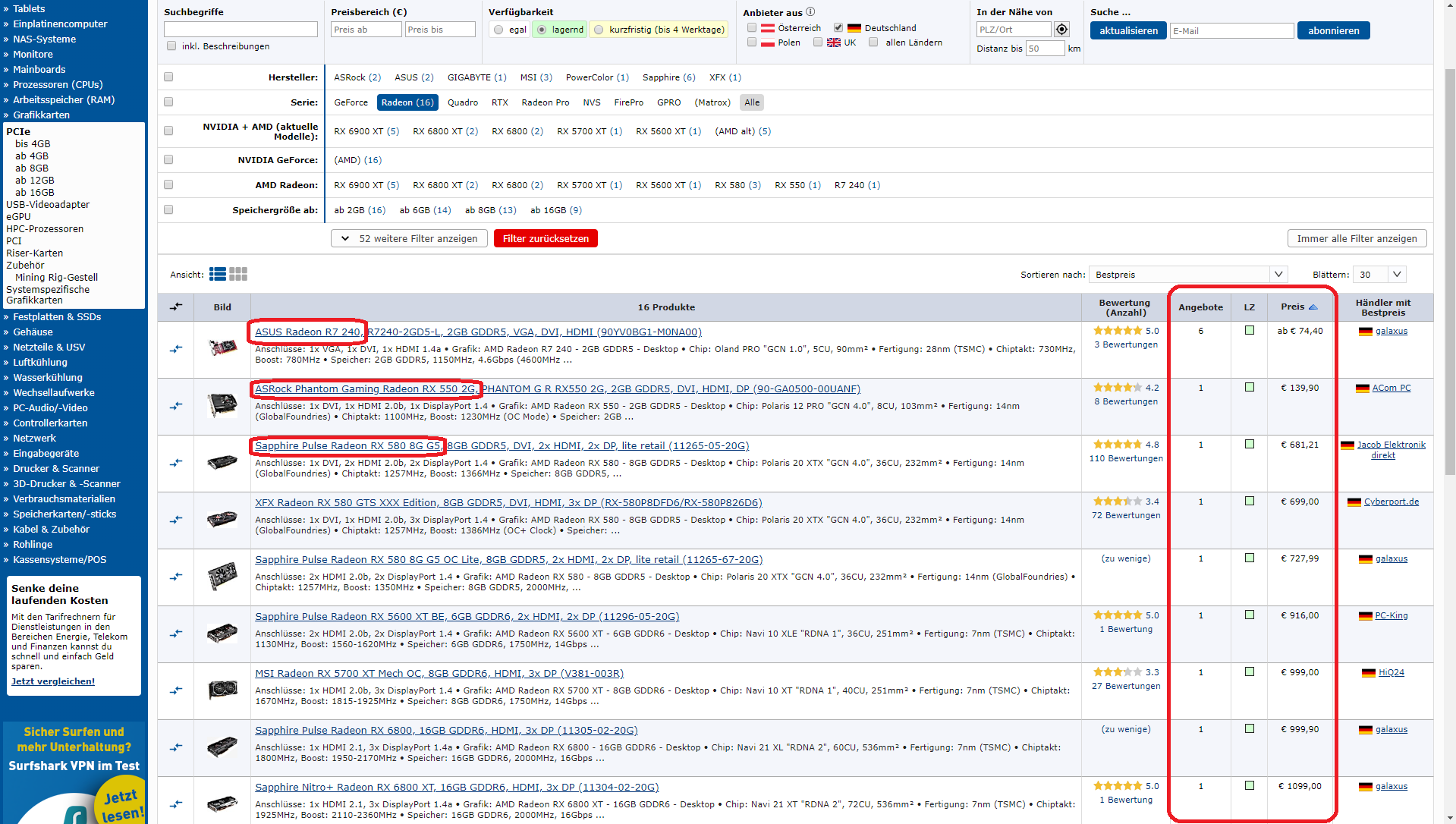Click star rating of XFX RX 580 GTS
Image resolution: width=1456 pixels, height=824 pixels.
click(x=1118, y=502)
